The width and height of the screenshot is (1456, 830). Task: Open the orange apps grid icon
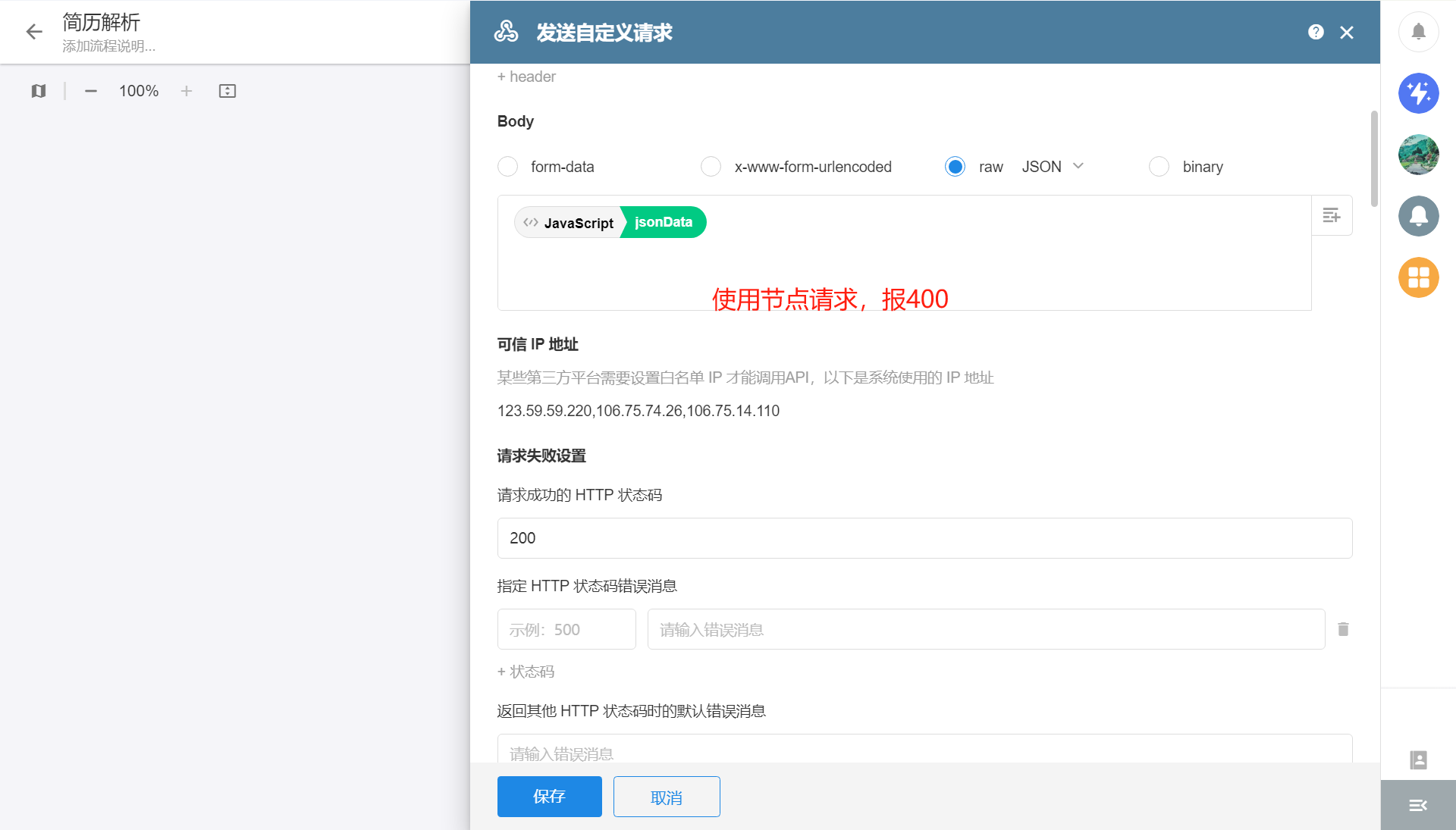[x=1418, y=277]
